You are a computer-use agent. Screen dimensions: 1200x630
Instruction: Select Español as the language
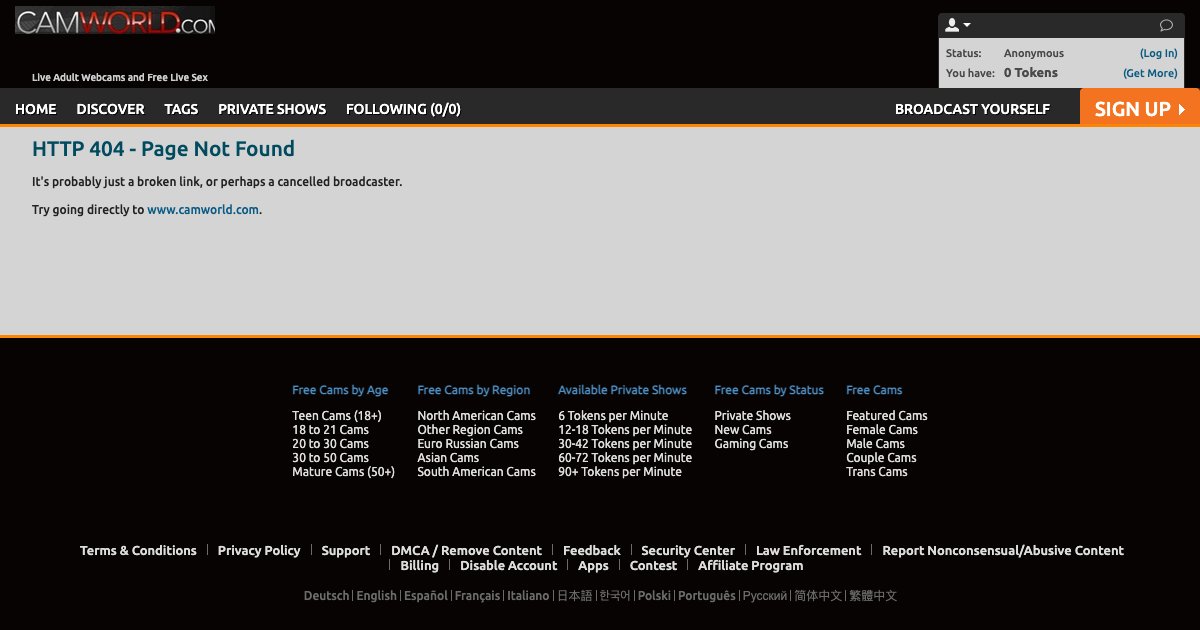click(425, 596)
